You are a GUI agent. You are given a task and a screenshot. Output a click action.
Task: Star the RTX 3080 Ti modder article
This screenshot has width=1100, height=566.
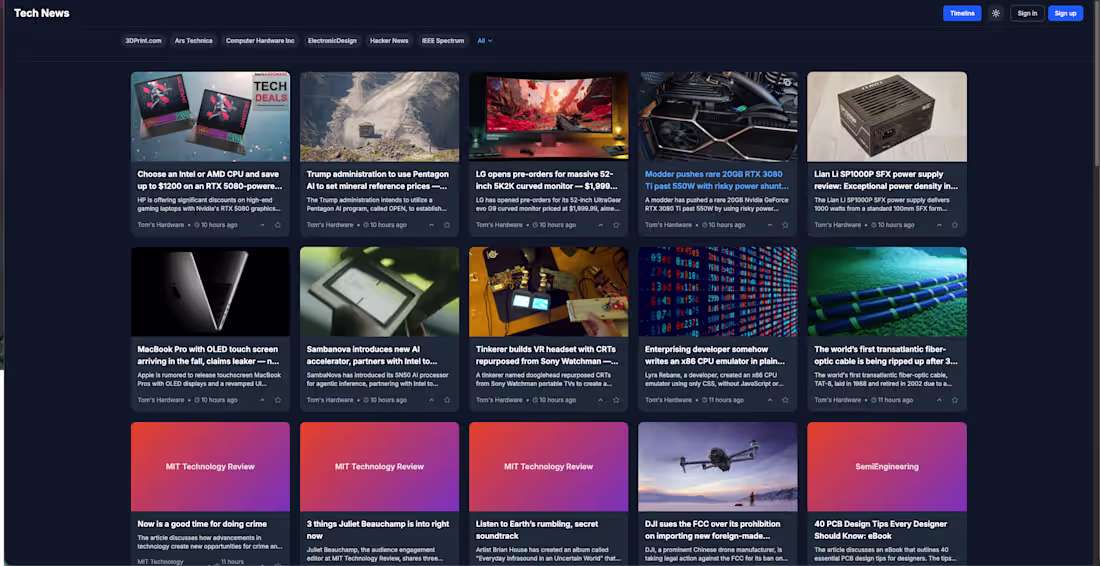785,225
